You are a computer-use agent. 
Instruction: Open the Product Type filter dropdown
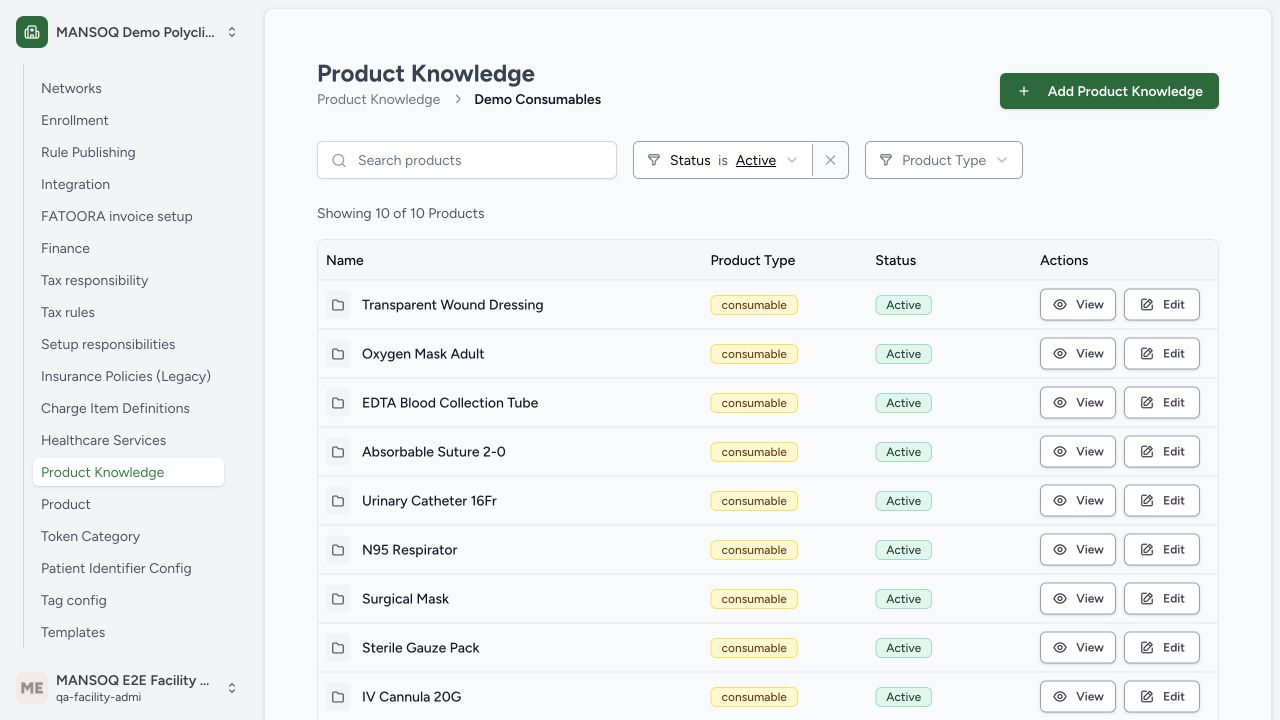[943, 160]
